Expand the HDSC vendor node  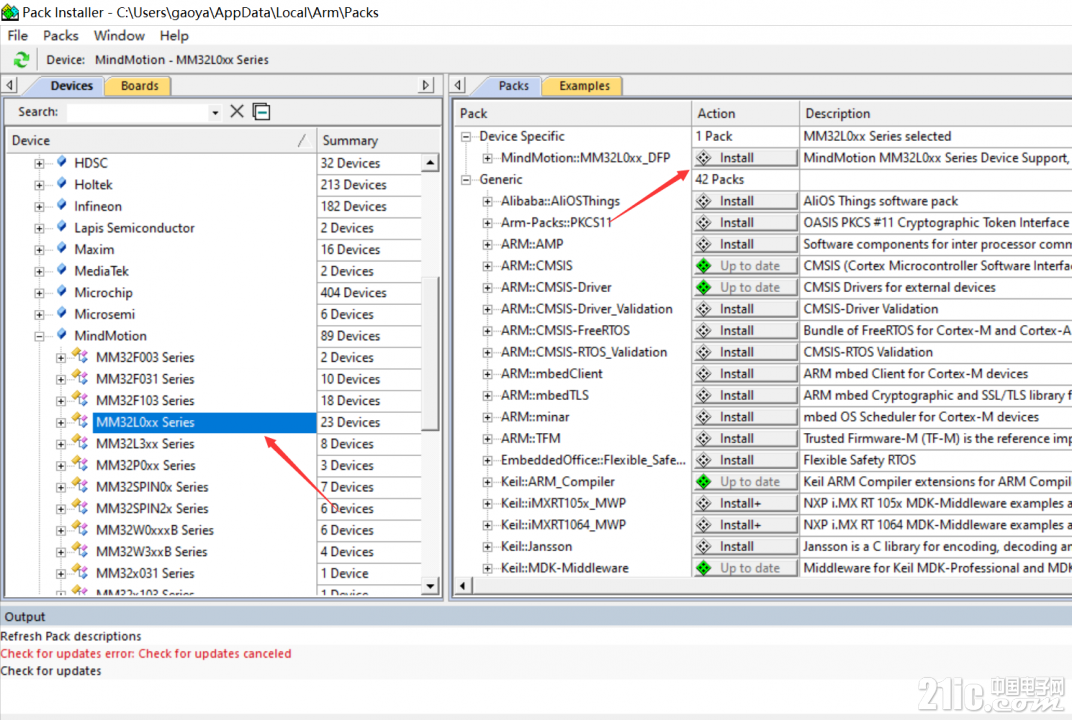click(x=40, y=163)
